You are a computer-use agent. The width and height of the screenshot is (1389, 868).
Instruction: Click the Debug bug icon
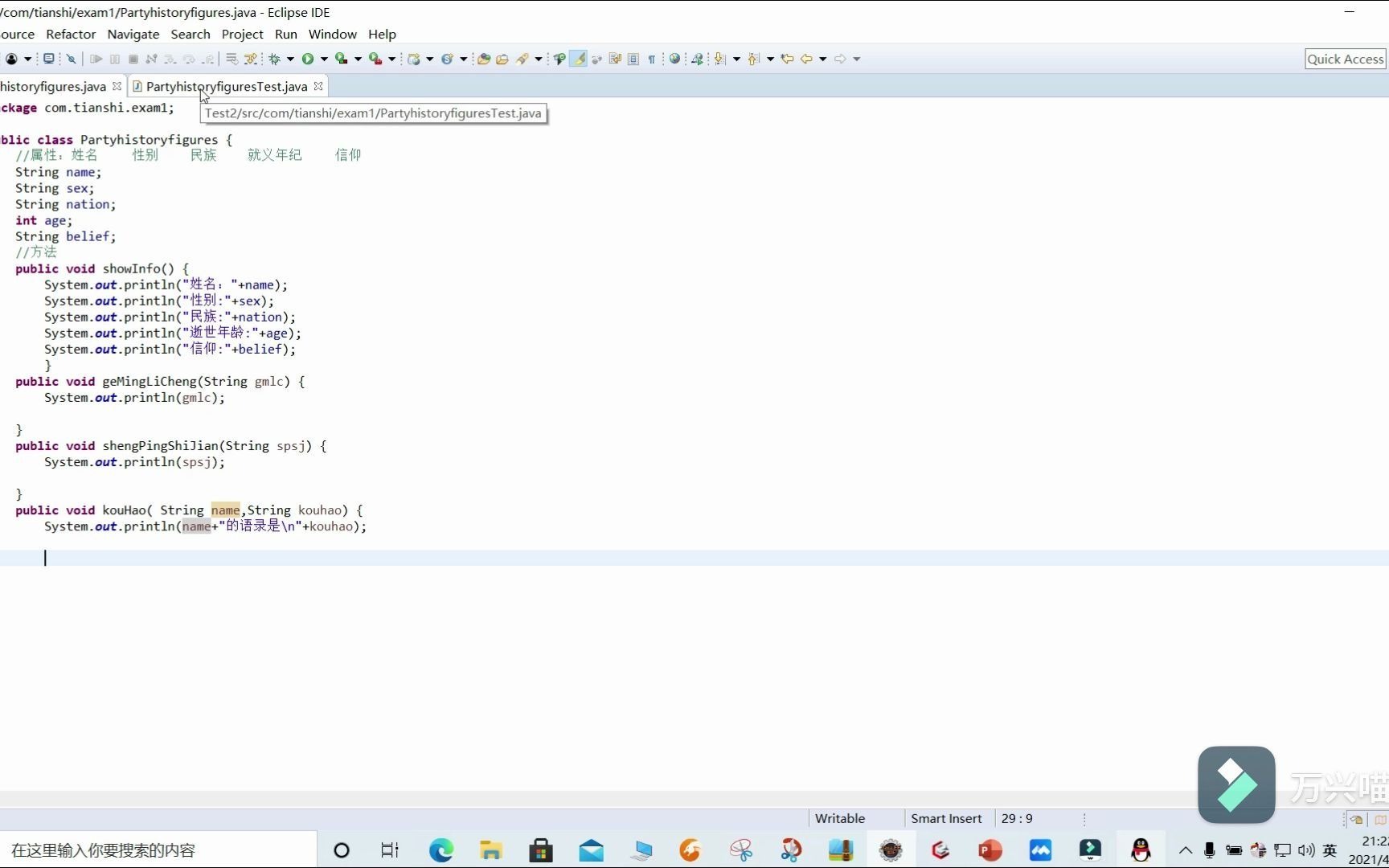[x=274, y=59]
